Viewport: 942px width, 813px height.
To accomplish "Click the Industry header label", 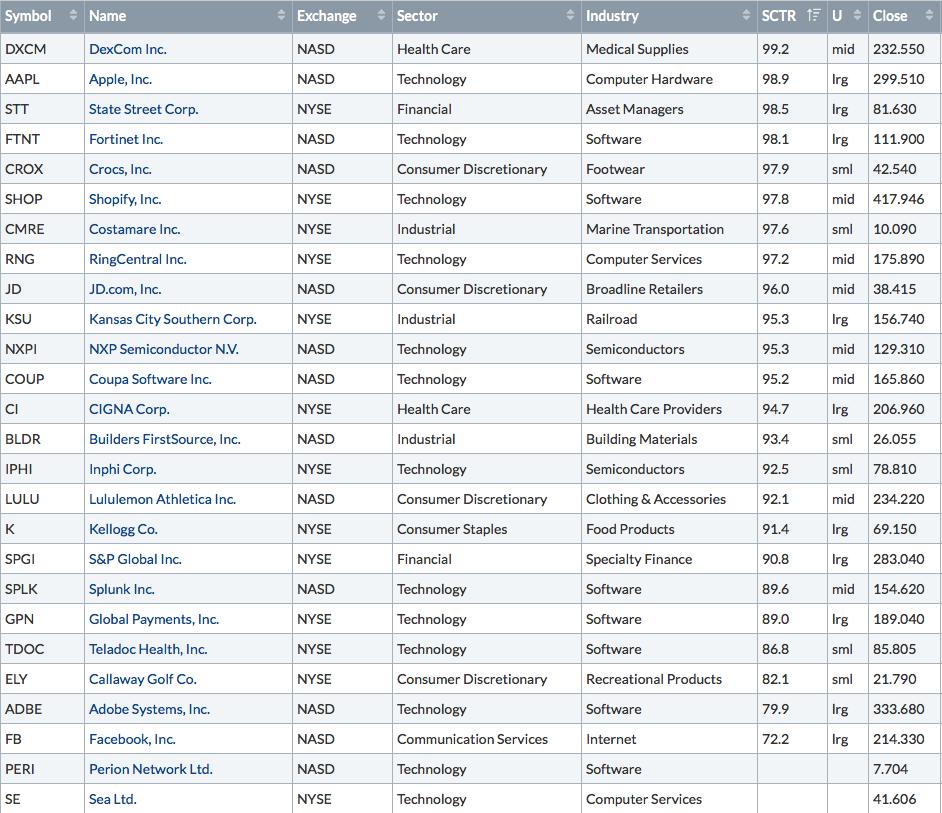I will [x=612, y=16].
